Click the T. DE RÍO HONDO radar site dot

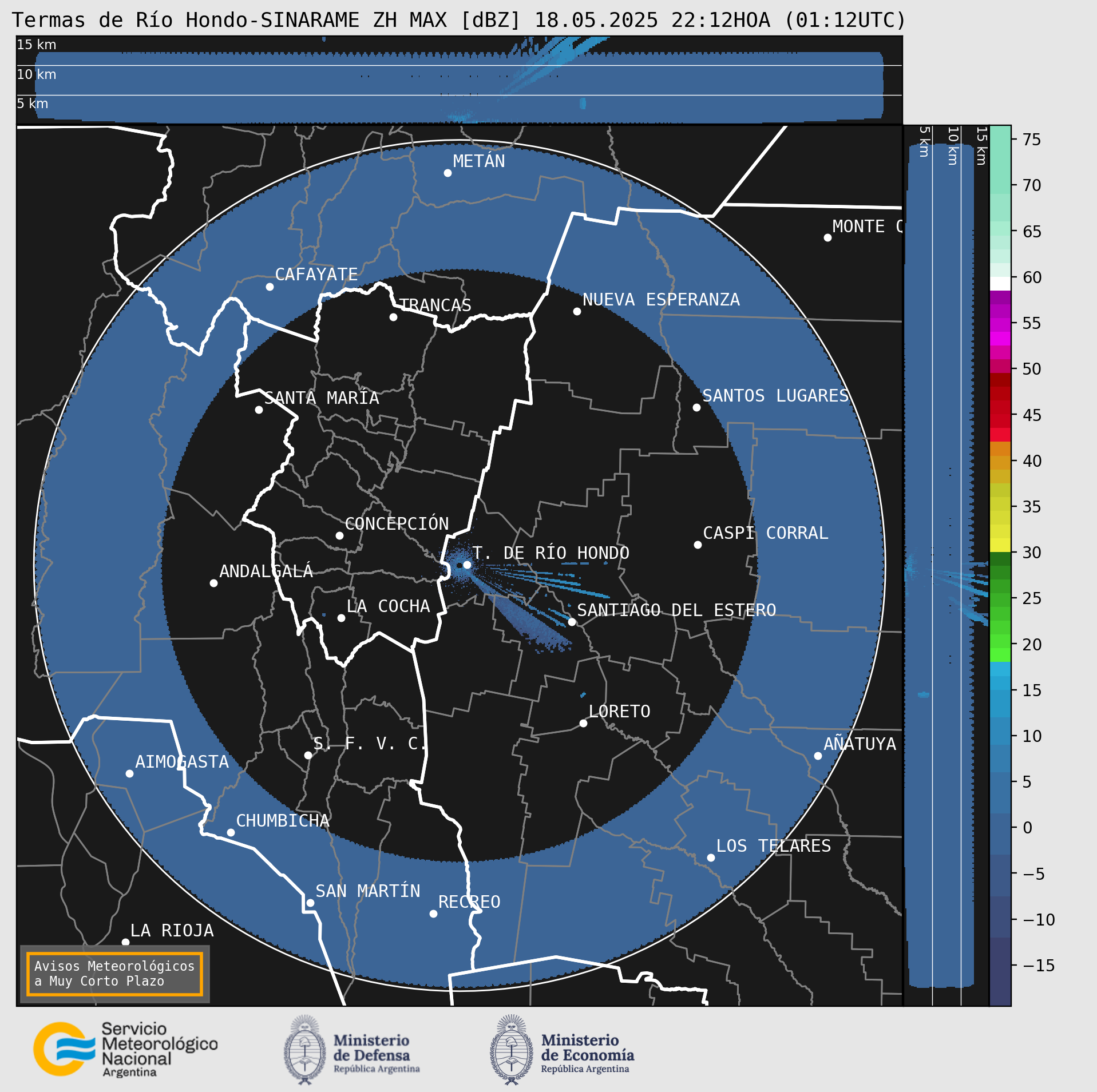pyautogui.click(x=467, y=565)
